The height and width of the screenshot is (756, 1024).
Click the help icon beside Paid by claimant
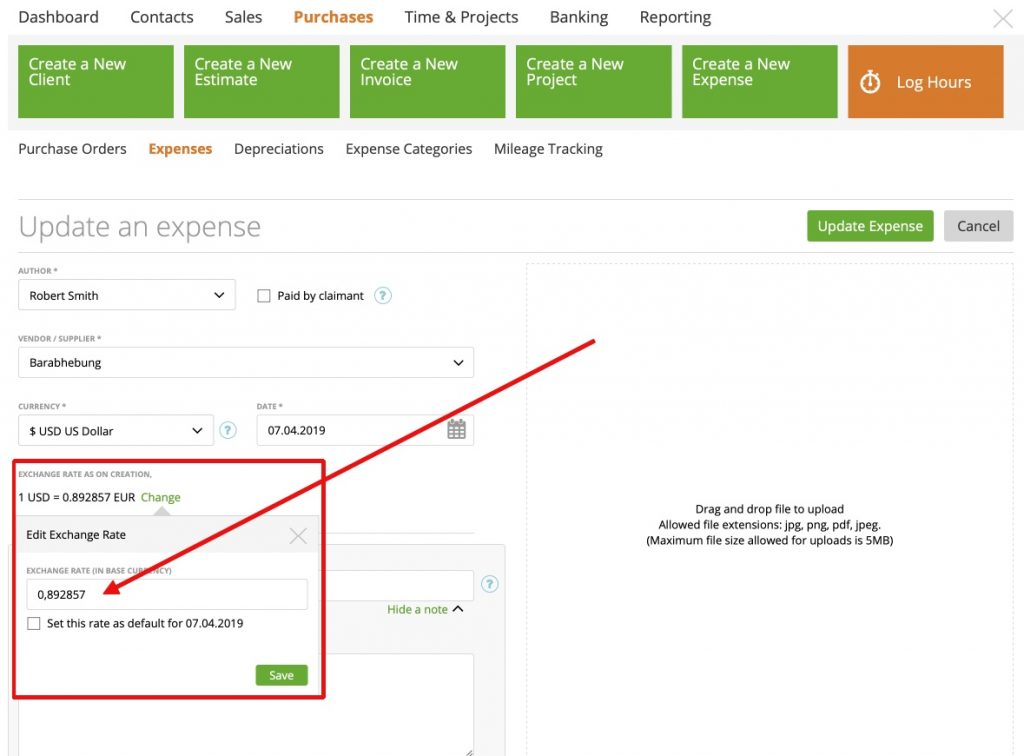click(382, 295)
